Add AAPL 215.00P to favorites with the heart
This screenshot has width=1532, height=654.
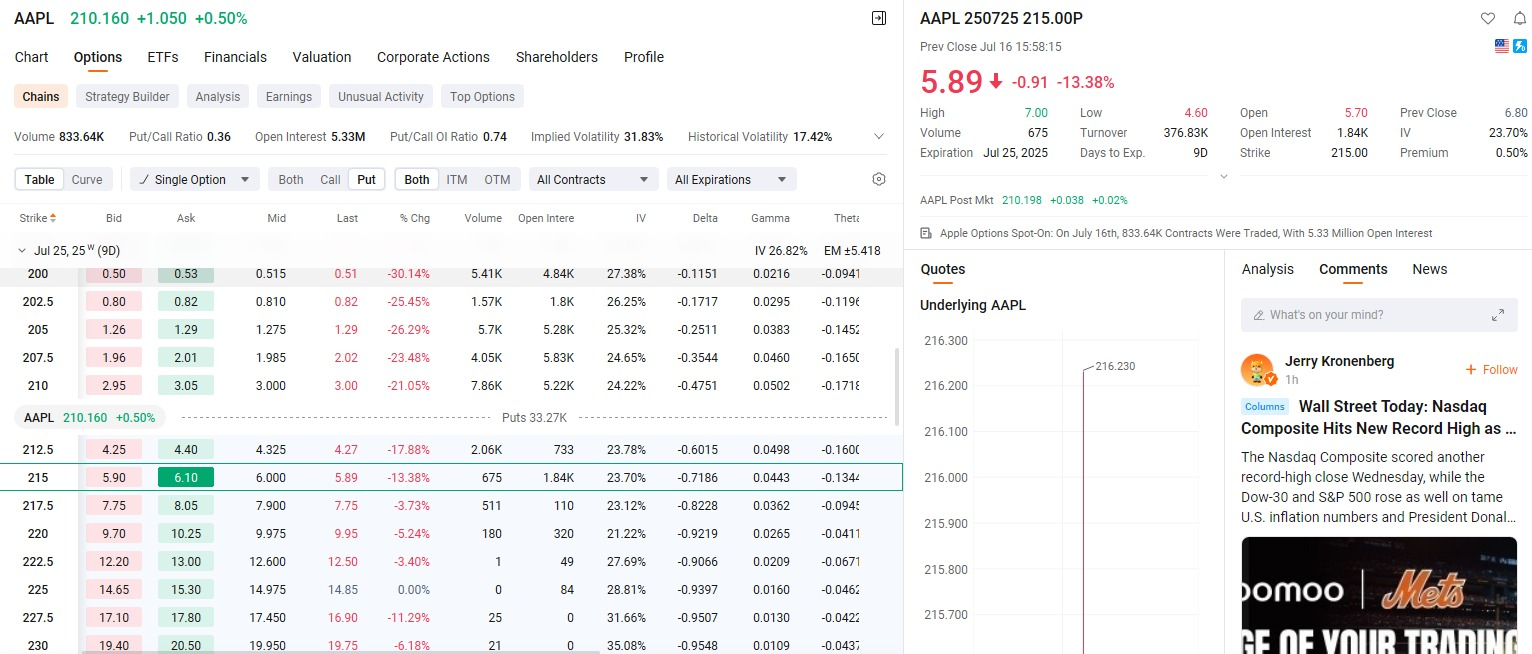tap(1488, 18)
